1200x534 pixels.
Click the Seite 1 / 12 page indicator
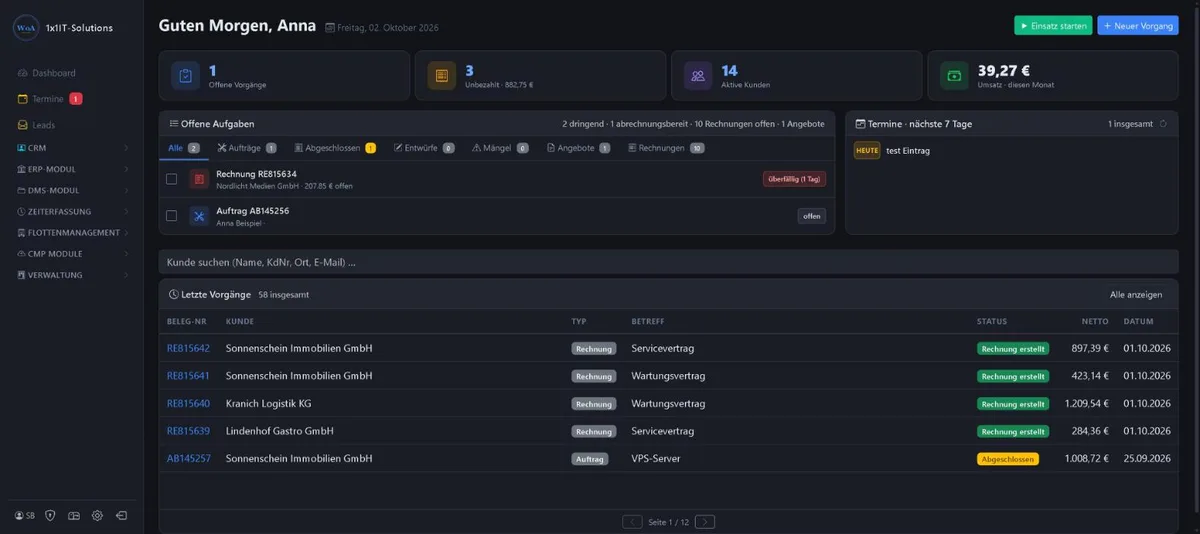(x=669, y=522)
